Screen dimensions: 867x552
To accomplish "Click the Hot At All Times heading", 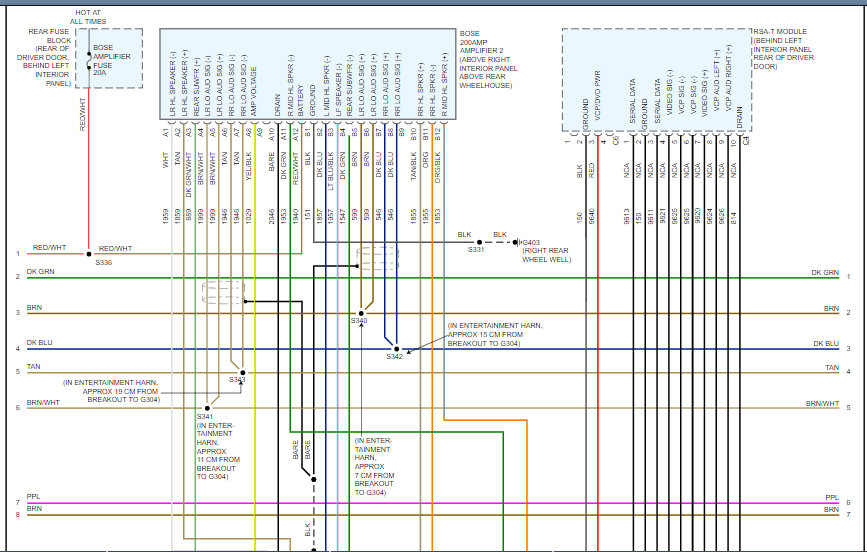I will coord(88,17).
